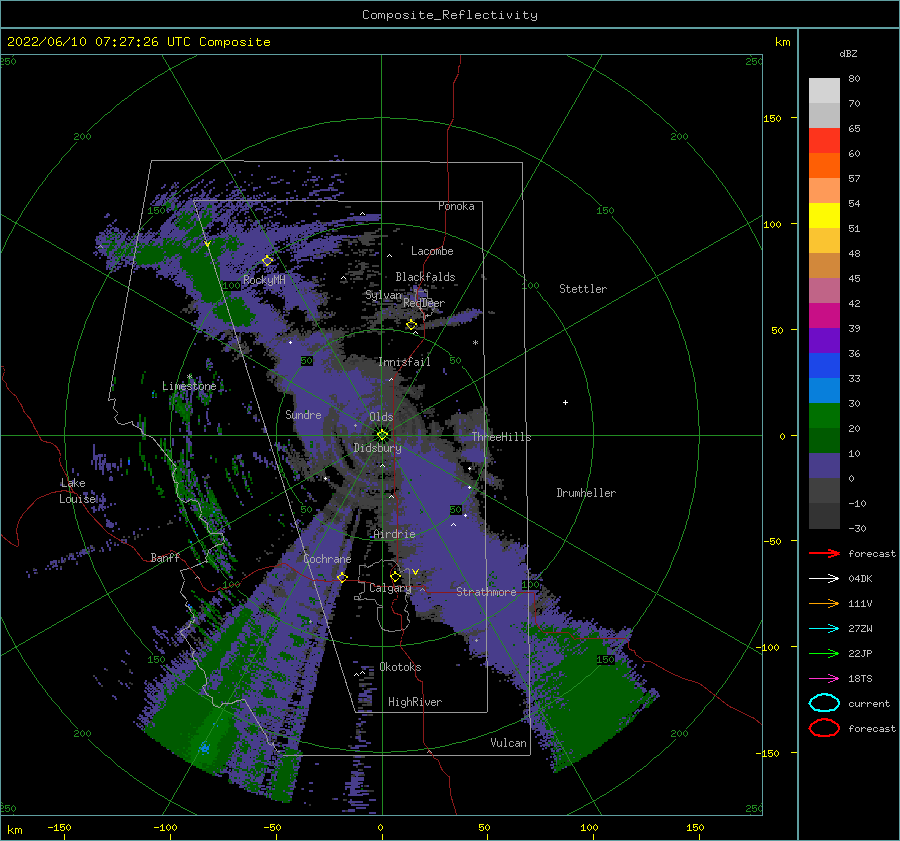Click the dBZ legend heading
This screenshot has height=841, width=900.
pos(848,53)
